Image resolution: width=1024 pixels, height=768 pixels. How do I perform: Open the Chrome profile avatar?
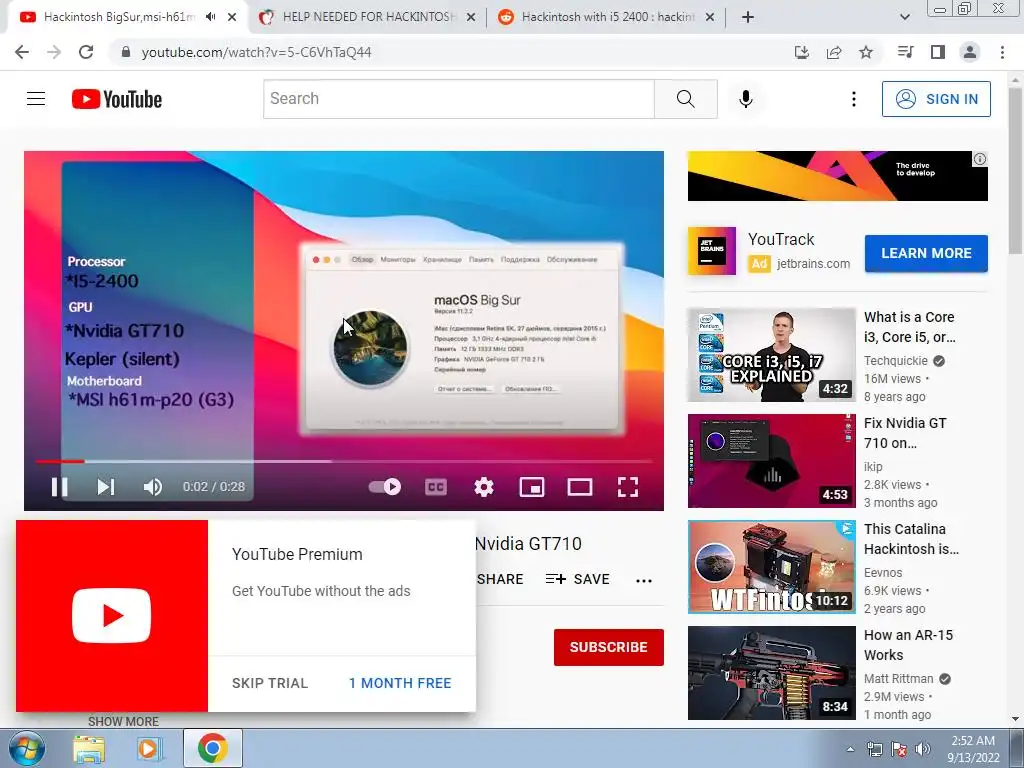pyautogui.click(x=970, y=52)
